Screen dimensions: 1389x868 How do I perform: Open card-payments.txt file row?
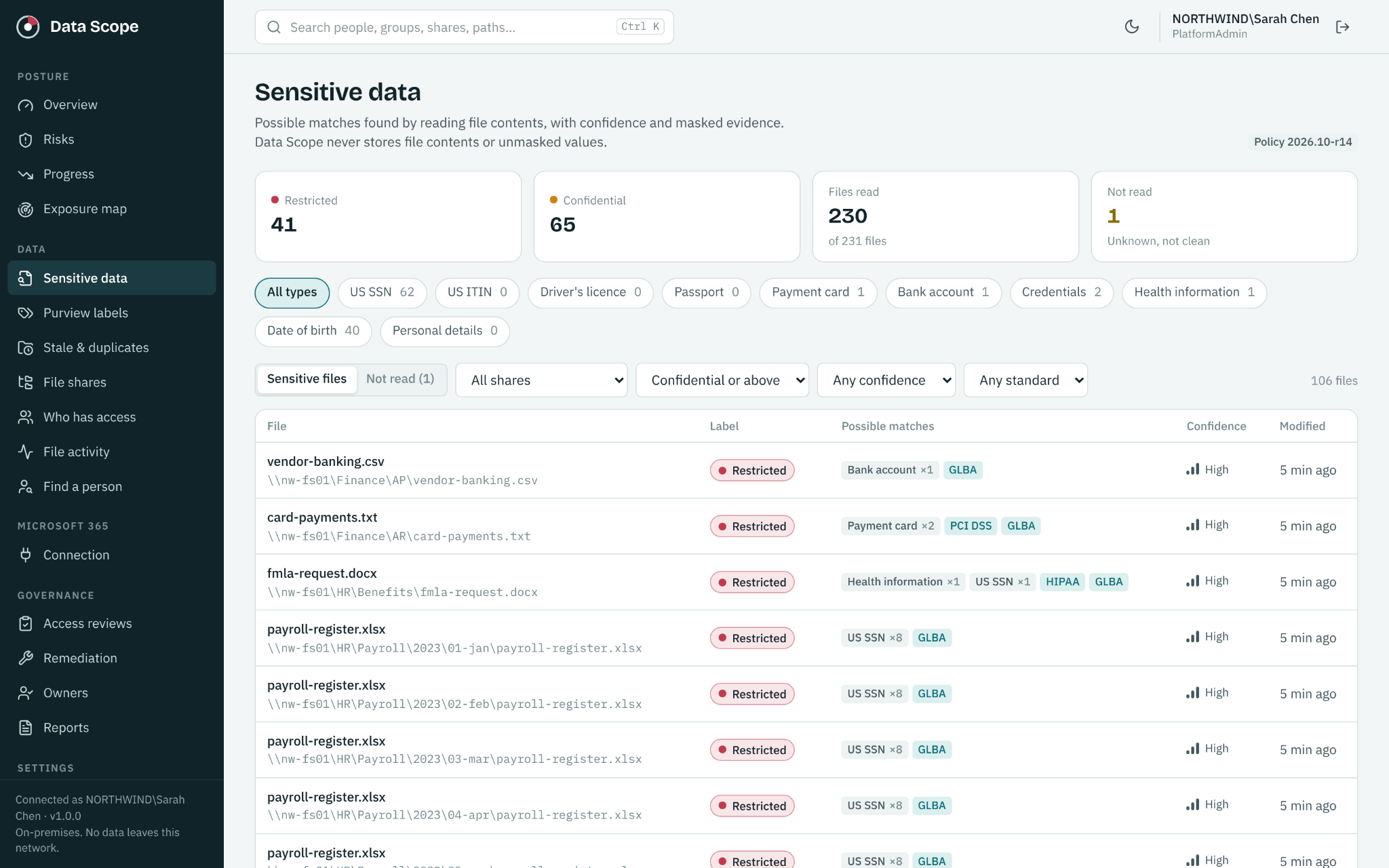[x=806, y=526]
